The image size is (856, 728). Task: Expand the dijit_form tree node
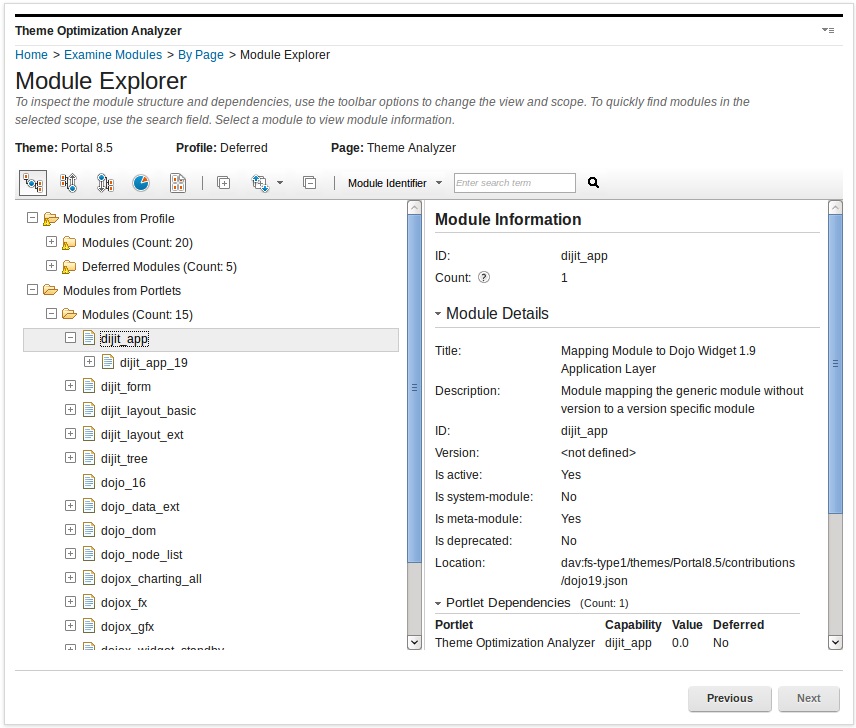click(x=70, y=386)
